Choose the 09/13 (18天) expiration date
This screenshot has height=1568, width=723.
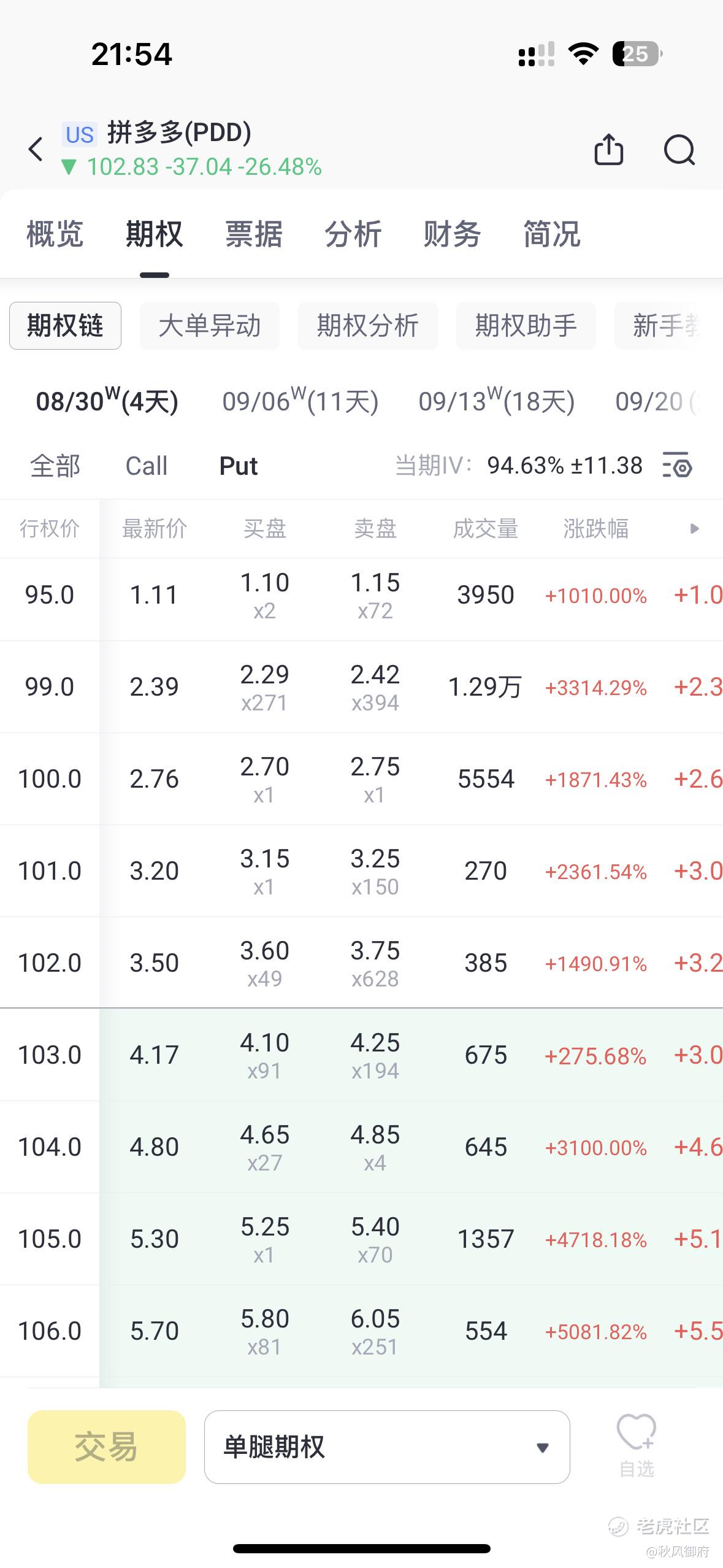point(496,401)
